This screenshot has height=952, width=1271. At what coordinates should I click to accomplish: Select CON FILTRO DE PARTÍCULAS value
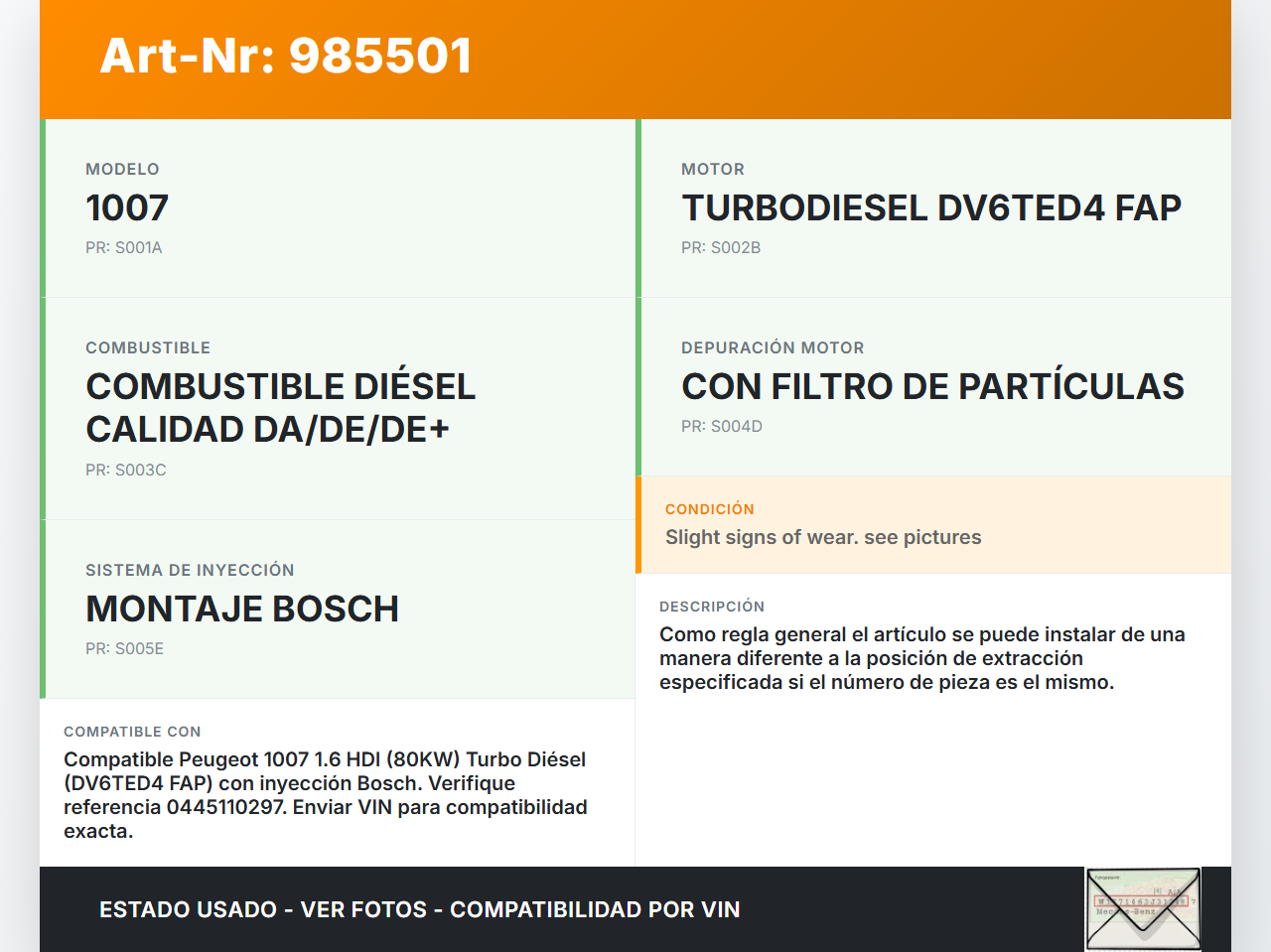click(931, 387)
